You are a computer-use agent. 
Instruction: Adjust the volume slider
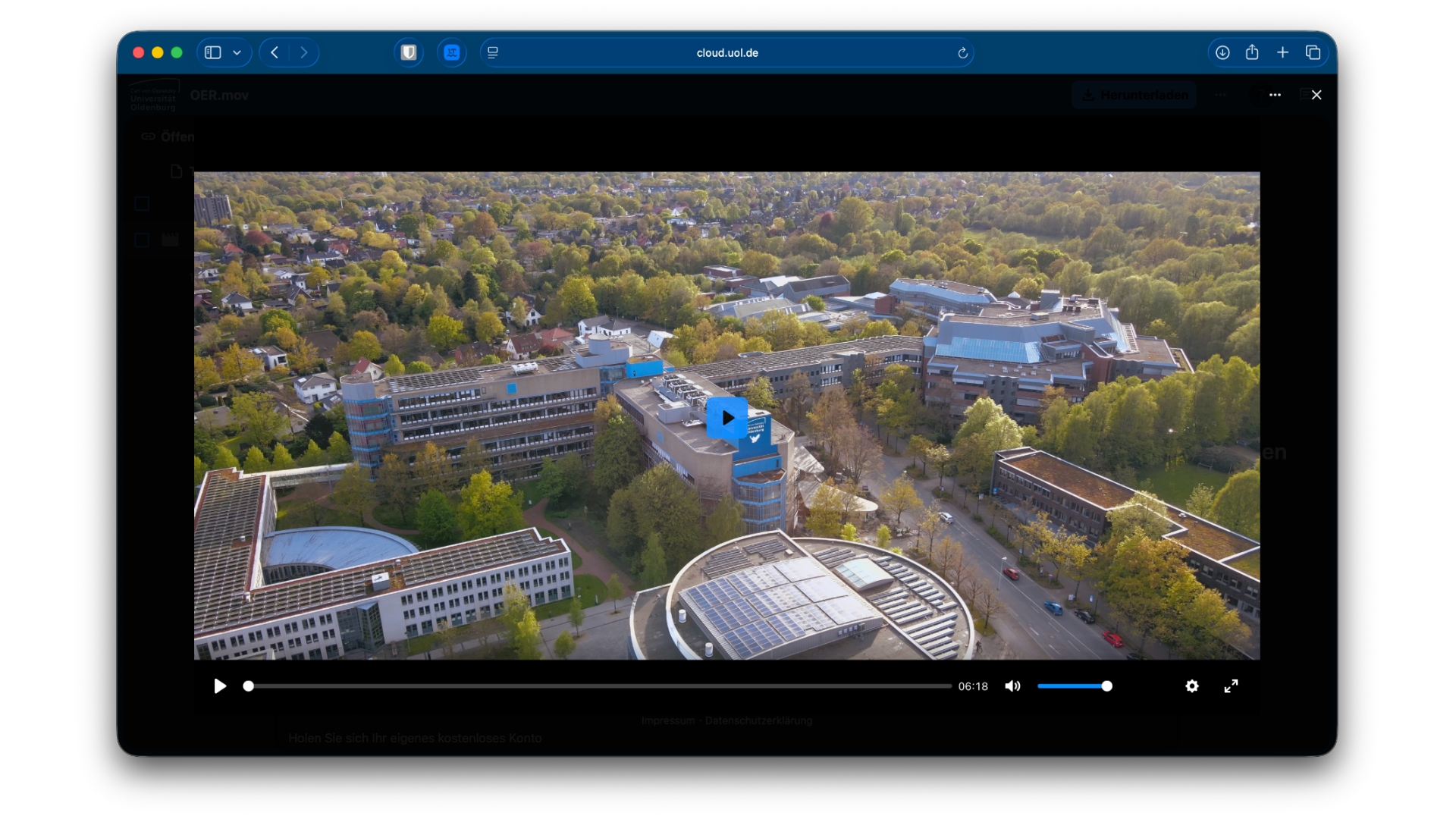[1075, 686]
